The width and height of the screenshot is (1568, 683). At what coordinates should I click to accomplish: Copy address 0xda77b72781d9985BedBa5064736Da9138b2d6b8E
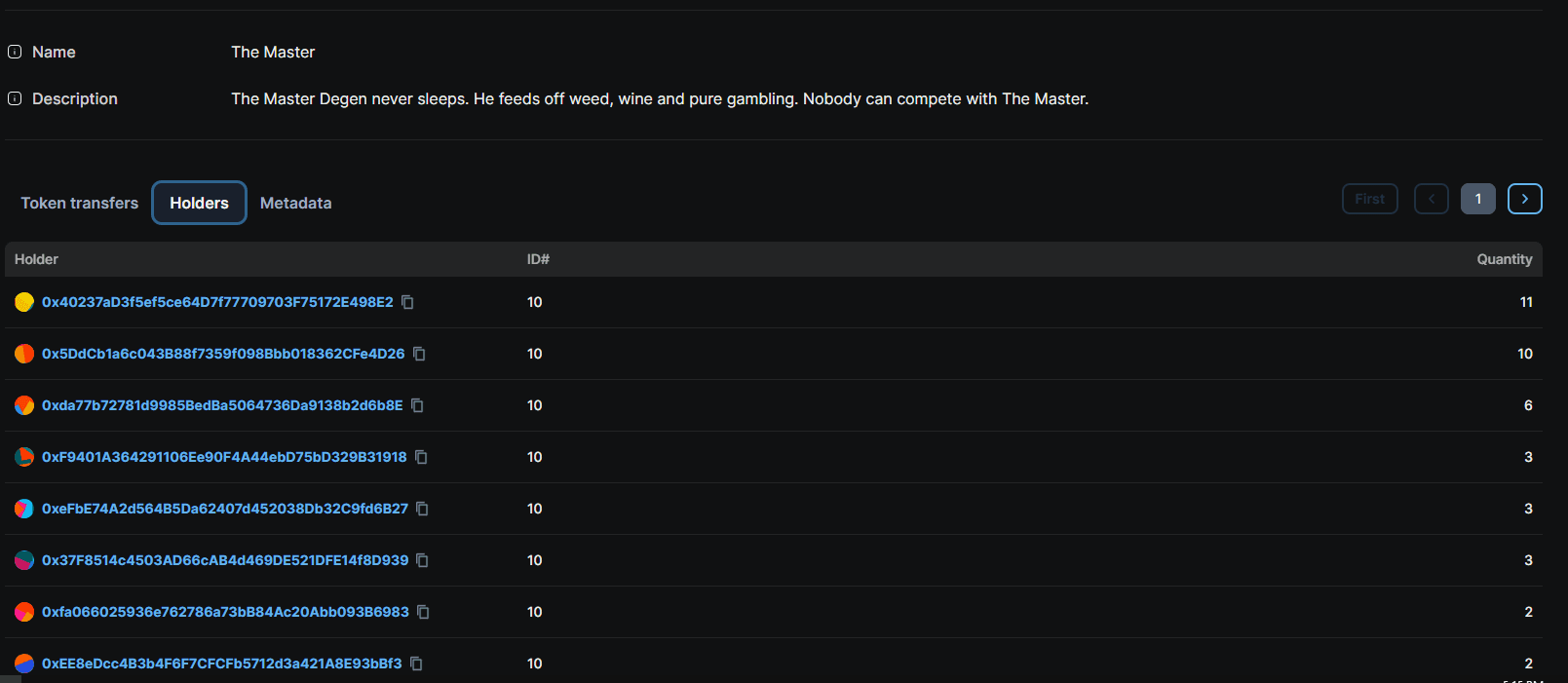pos(417,405)
